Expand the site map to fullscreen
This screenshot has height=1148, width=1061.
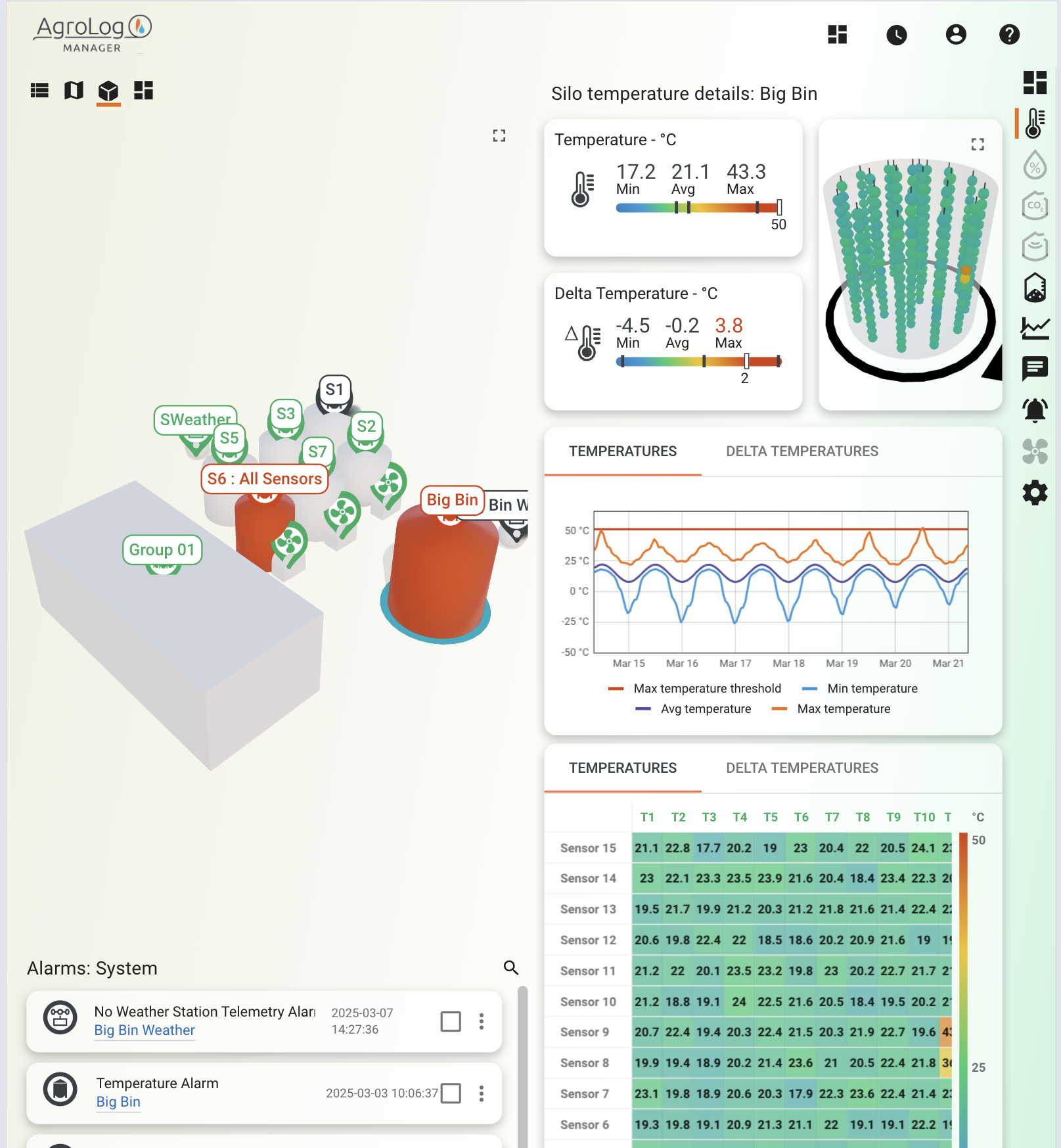click(499, 136)
